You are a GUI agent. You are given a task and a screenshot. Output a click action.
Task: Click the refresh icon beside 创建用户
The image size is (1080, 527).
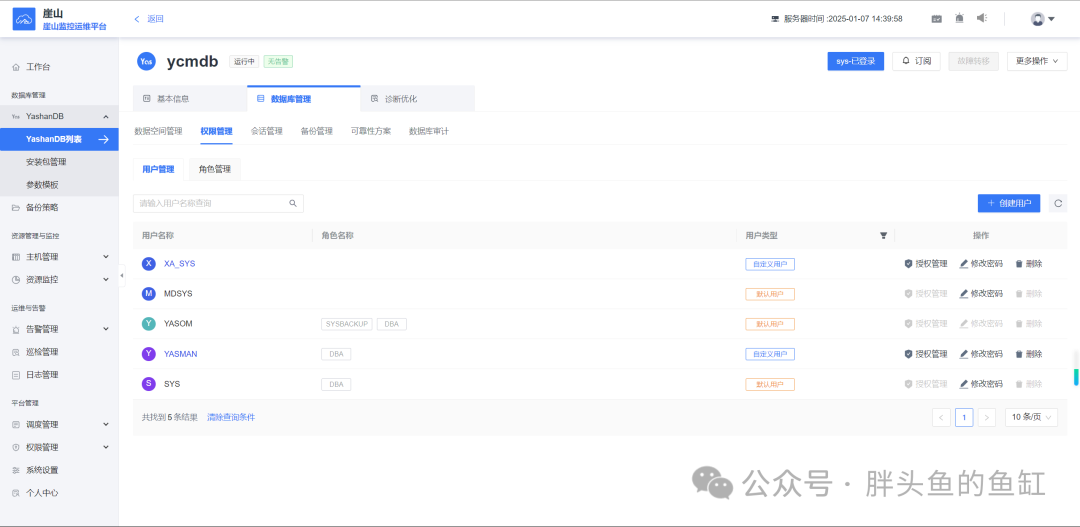click(x=1058, y=203)
